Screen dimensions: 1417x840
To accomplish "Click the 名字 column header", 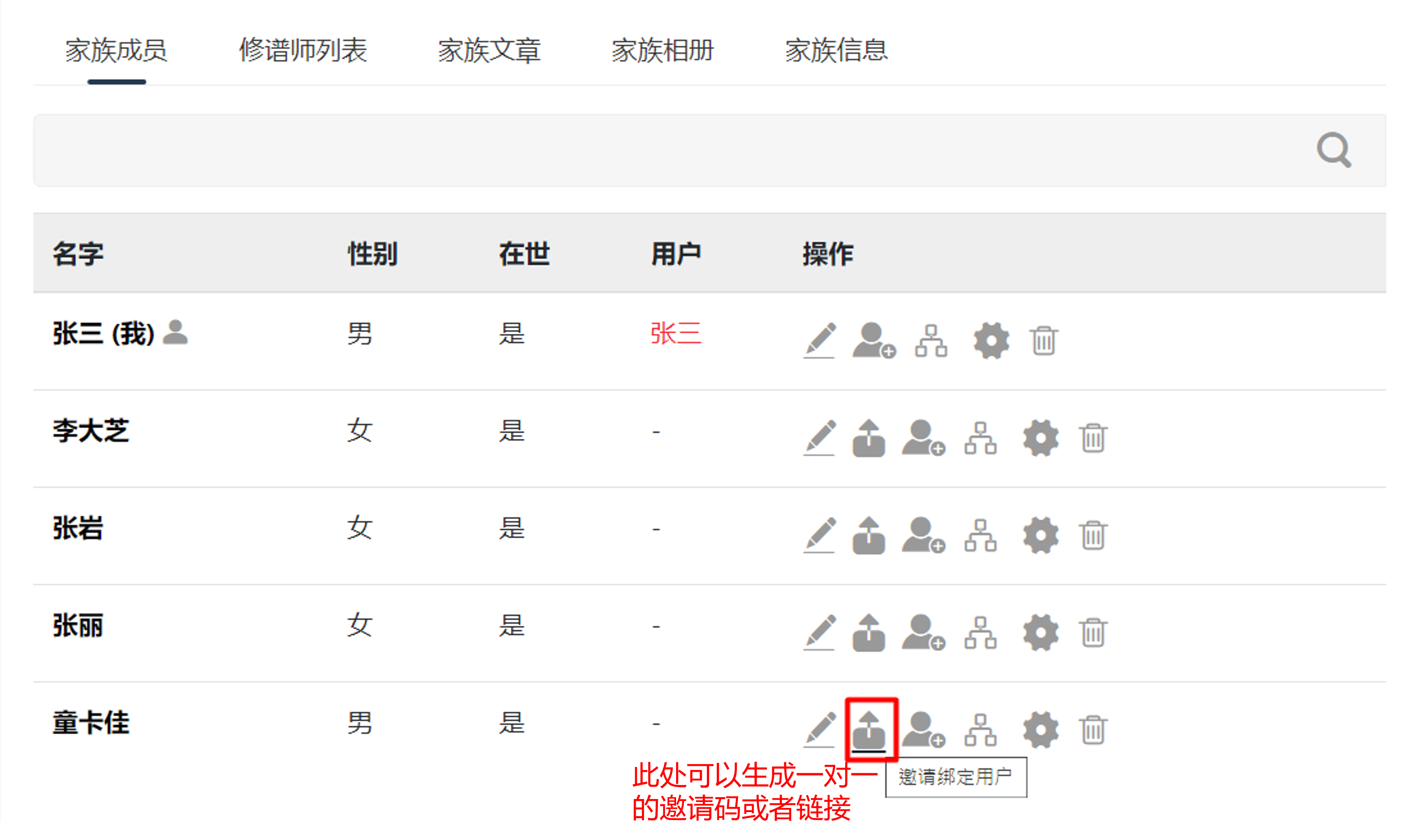I will [x=78, y=254].
